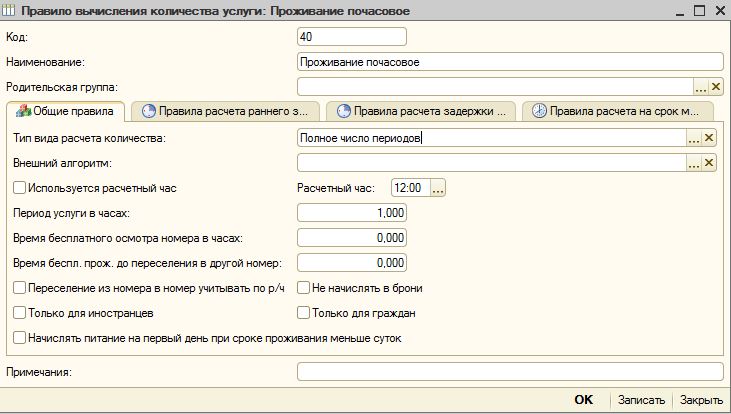Click the clock icon on срок м... tab
The height and width of the screenshot is (414, 731).
tap(539, 111)
